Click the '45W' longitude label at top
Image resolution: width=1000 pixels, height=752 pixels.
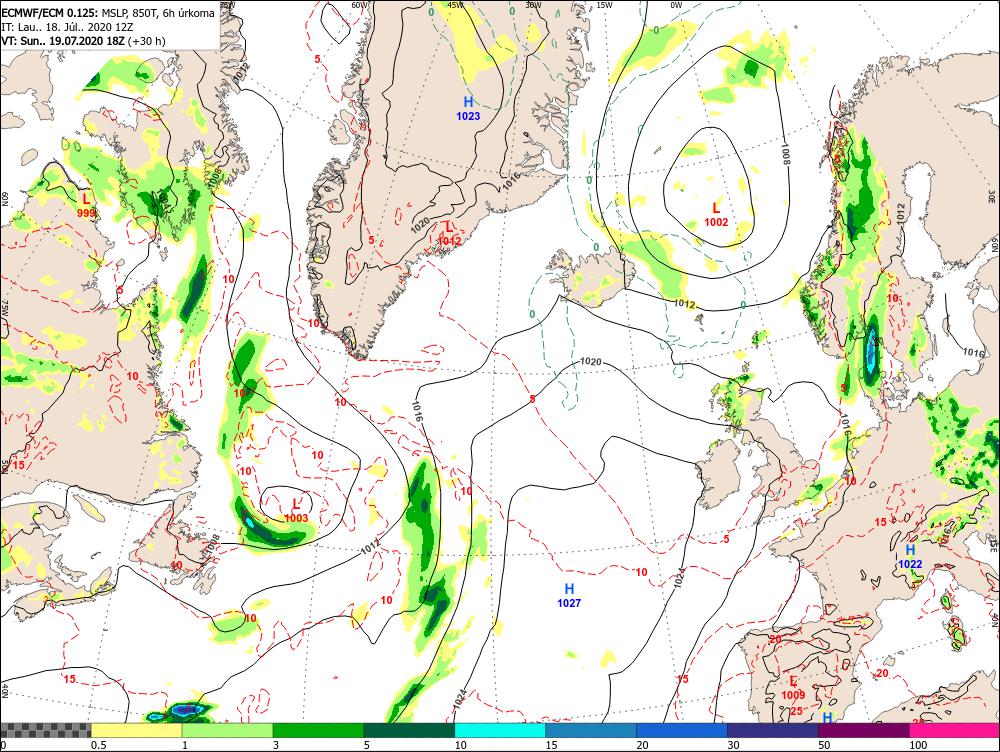[x=455, y=4]
